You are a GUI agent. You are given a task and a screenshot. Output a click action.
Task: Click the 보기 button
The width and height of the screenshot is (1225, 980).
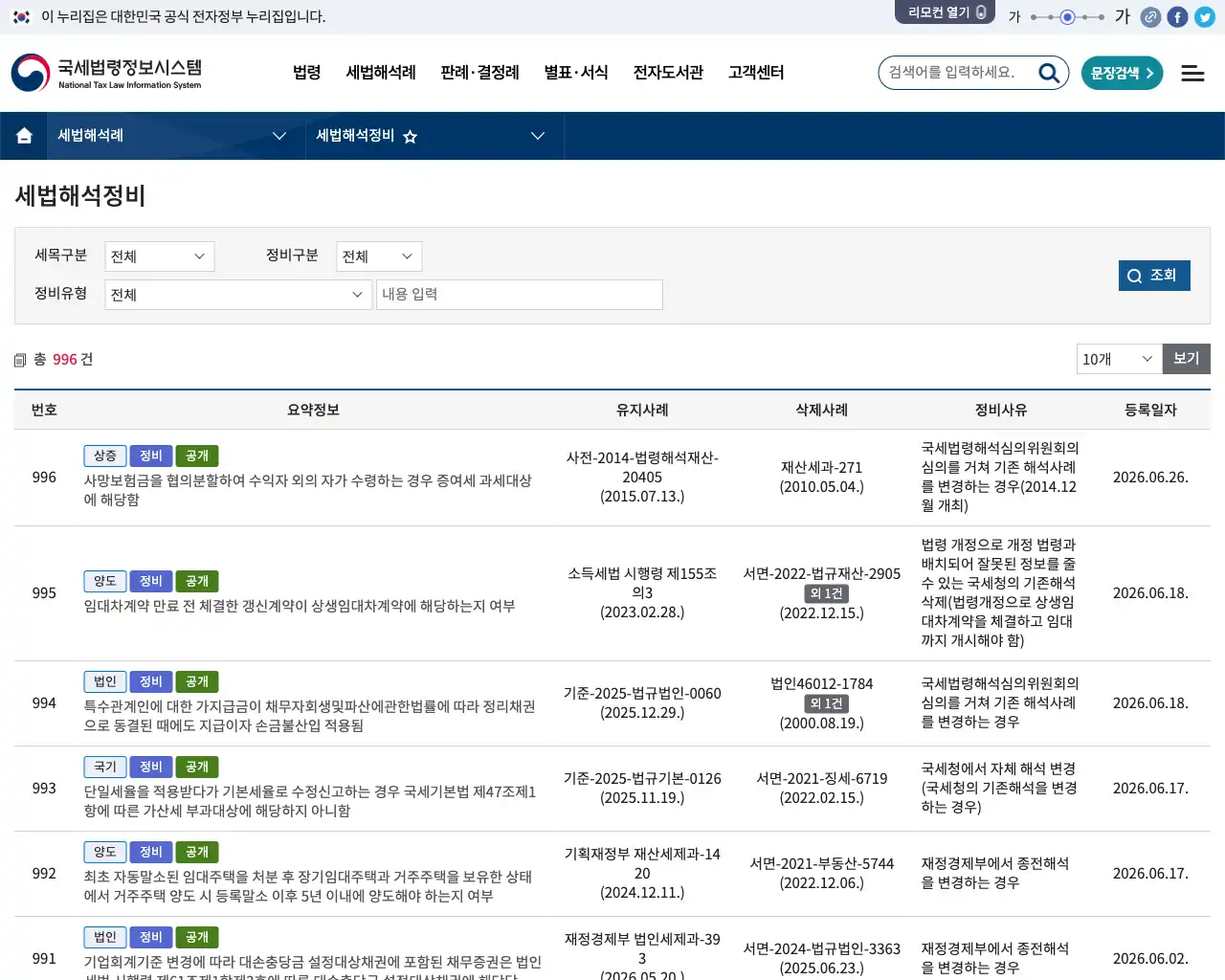click(x=1187, y=359)
